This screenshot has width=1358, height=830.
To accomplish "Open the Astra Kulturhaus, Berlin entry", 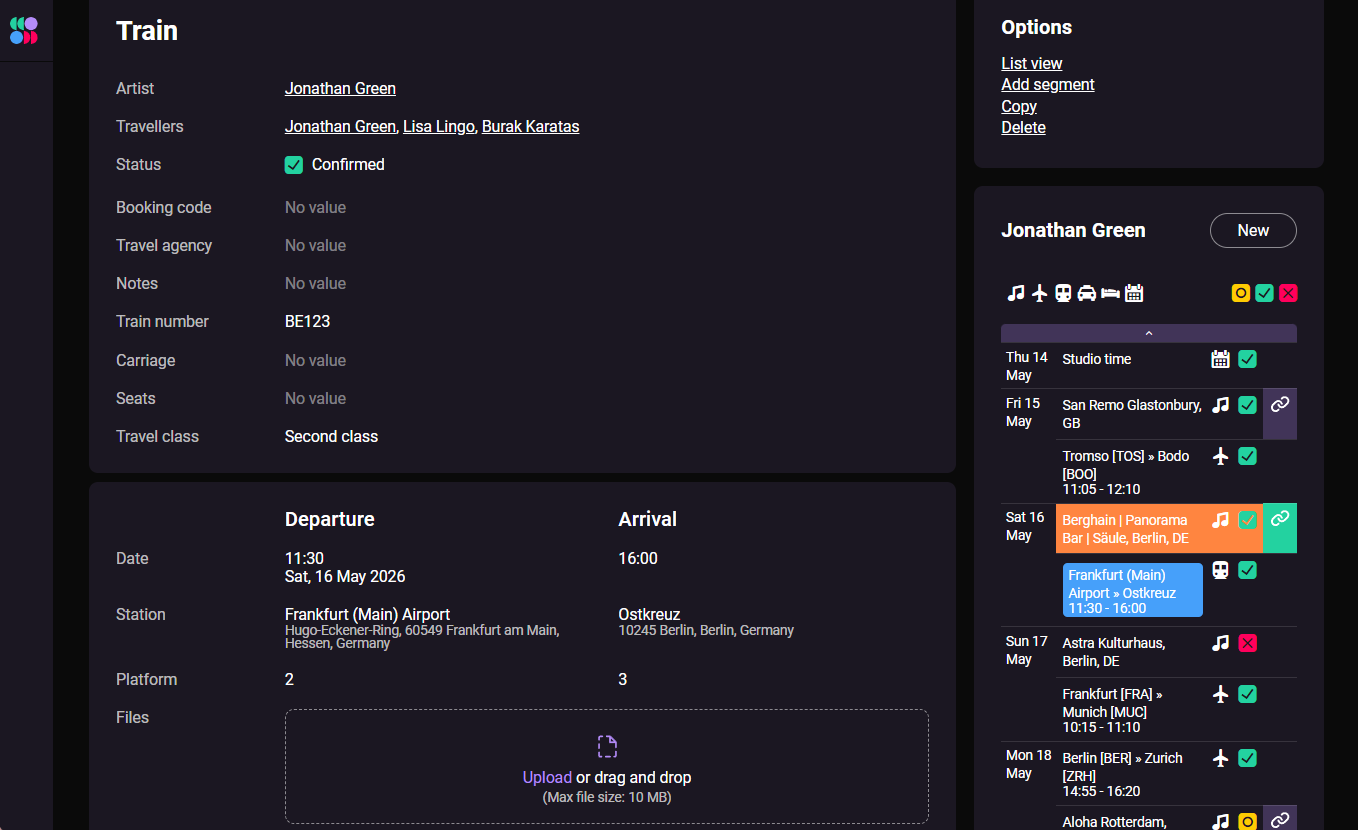I will [1114, 652].
